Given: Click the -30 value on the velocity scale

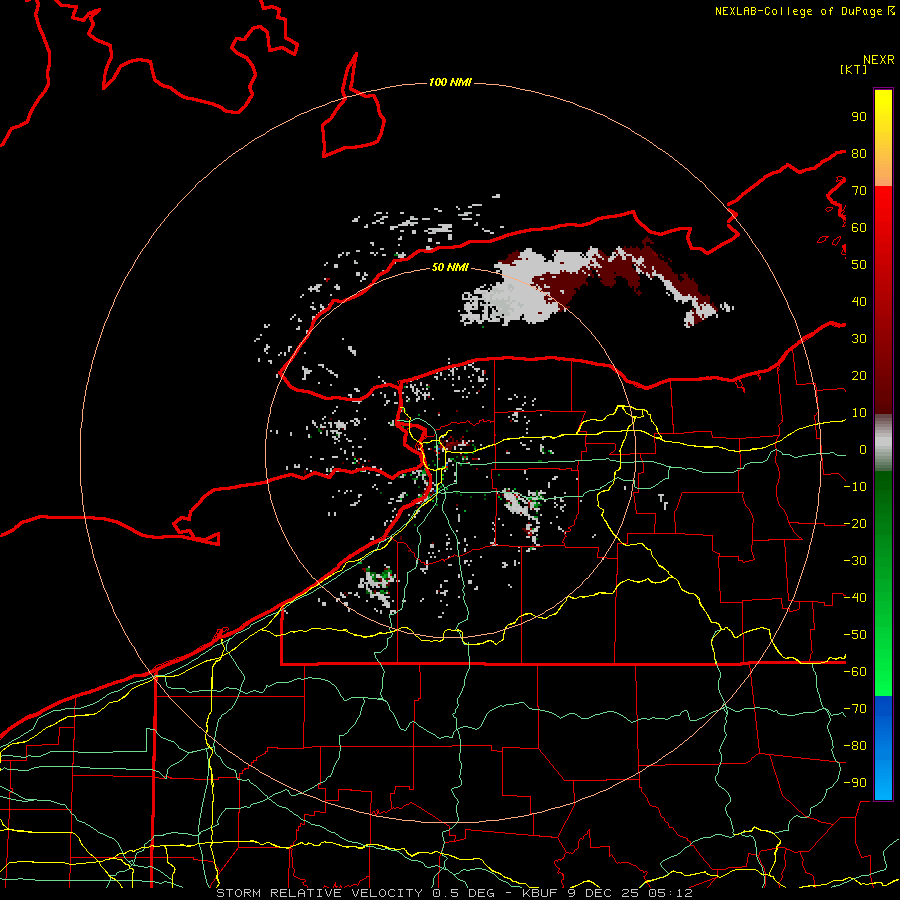Looking at the screenshot, I should (x=855, y=561).
